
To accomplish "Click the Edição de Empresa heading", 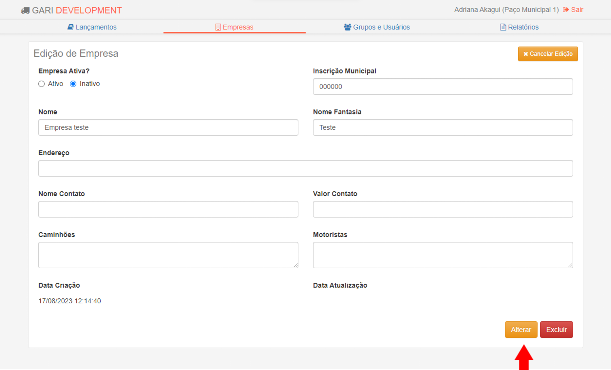I will (x=76, y=53).
